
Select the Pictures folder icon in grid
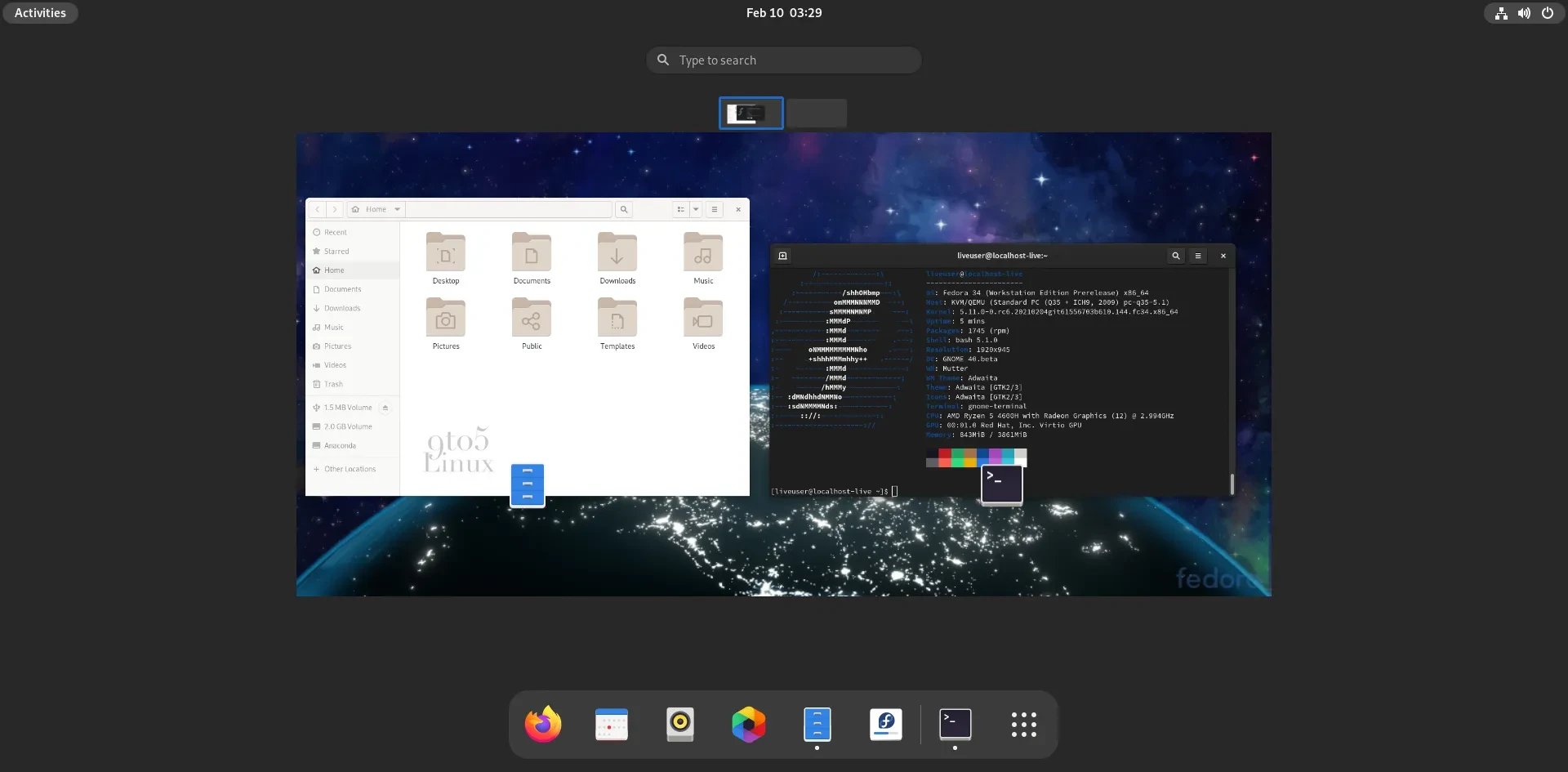tap(446, 318)
